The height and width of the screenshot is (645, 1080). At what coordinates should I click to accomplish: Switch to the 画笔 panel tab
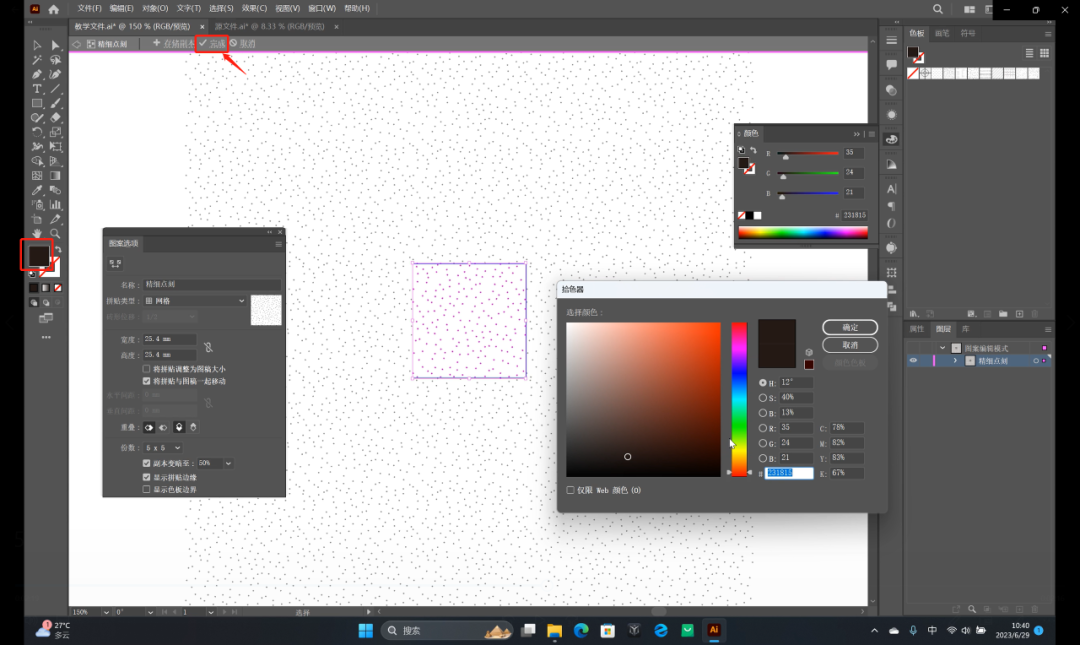coord(942,33)
